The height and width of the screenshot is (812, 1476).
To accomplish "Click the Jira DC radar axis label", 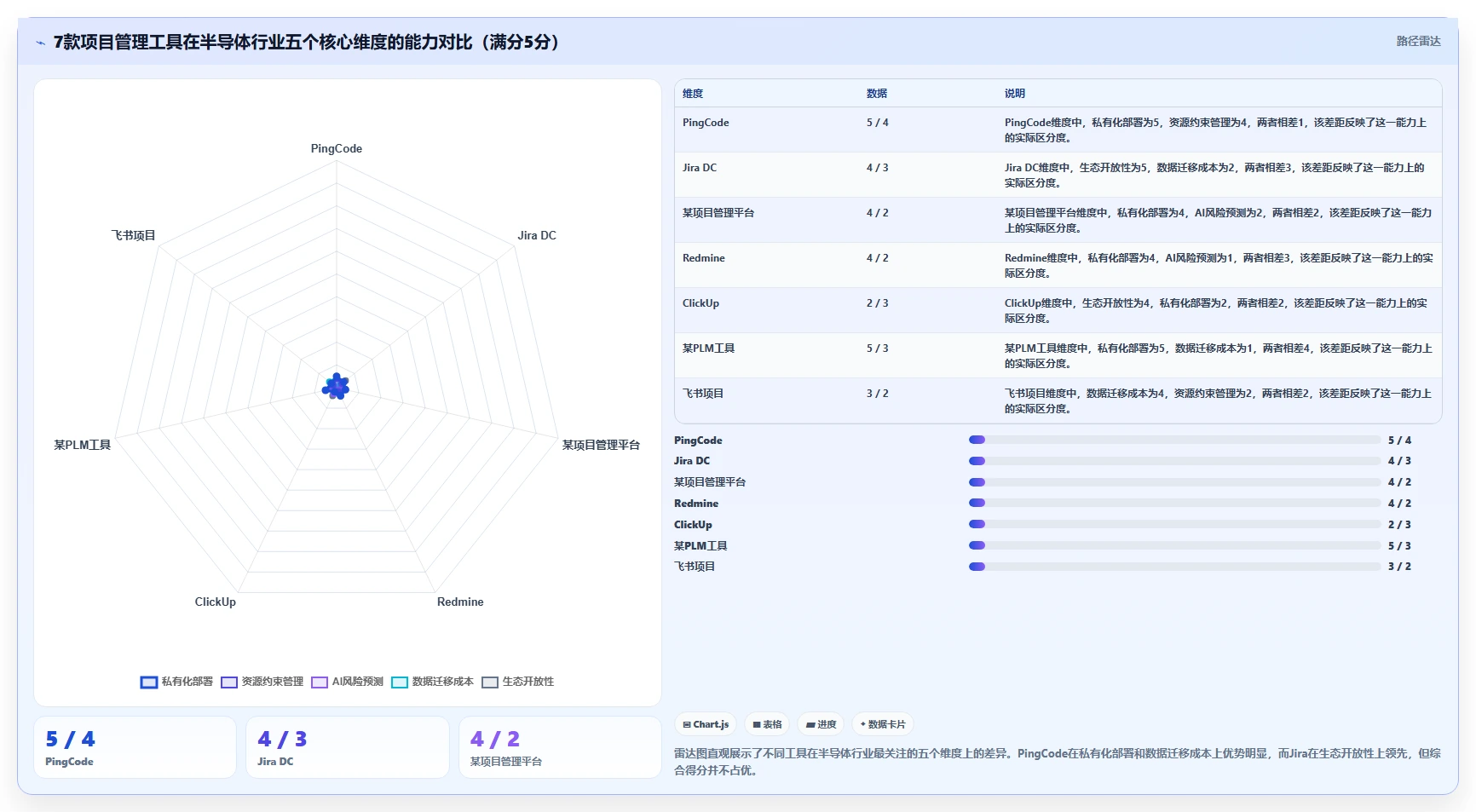I will (537, 235).
